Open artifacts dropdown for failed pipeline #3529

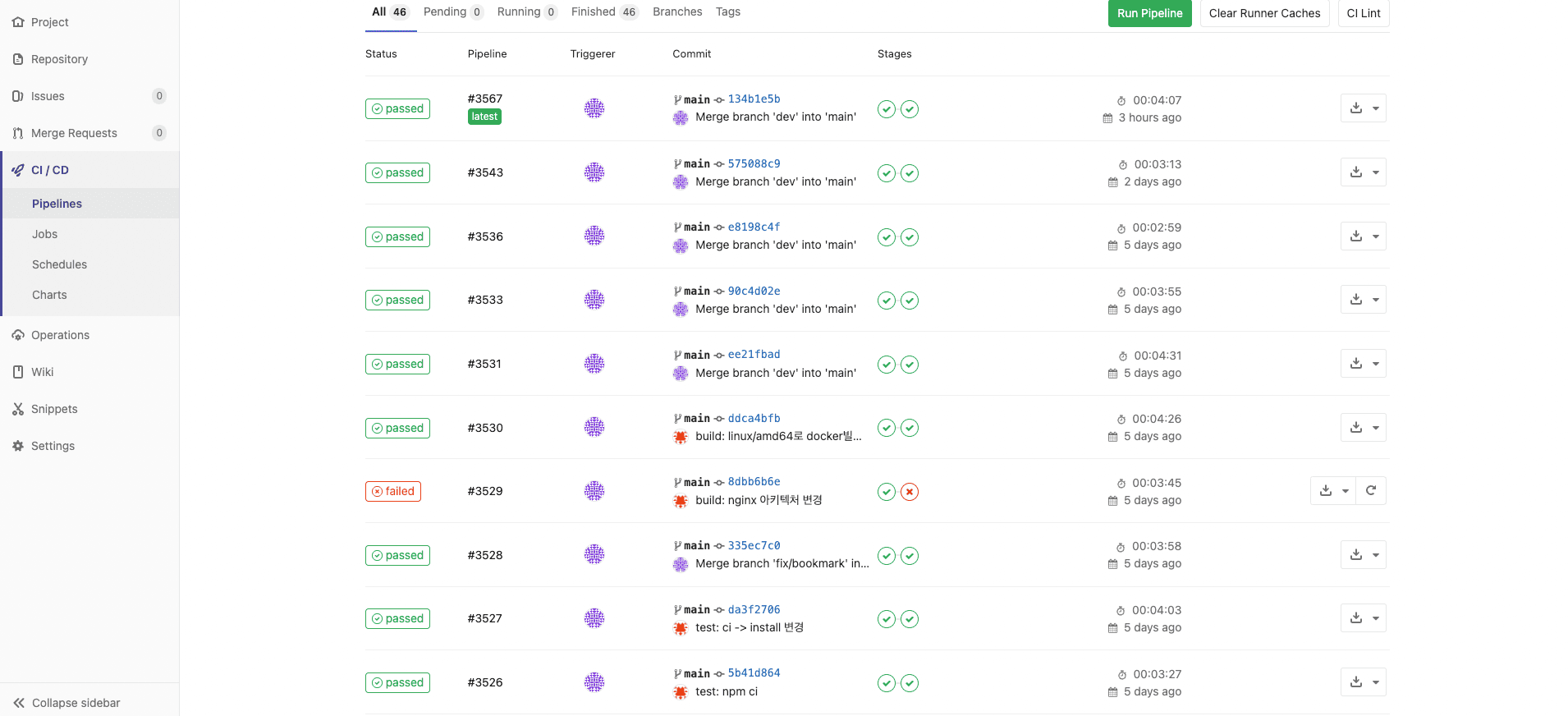coord(1332,491)
